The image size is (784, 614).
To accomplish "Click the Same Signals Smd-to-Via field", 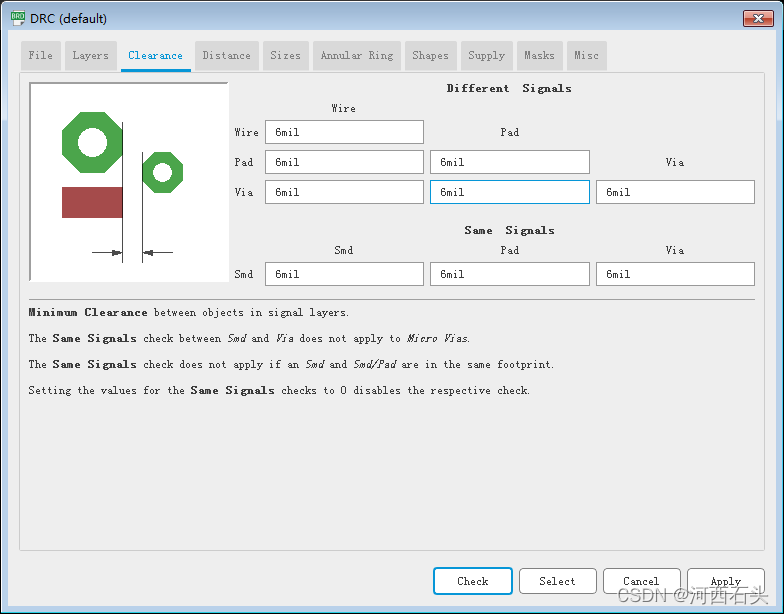I will pos(676,274).
